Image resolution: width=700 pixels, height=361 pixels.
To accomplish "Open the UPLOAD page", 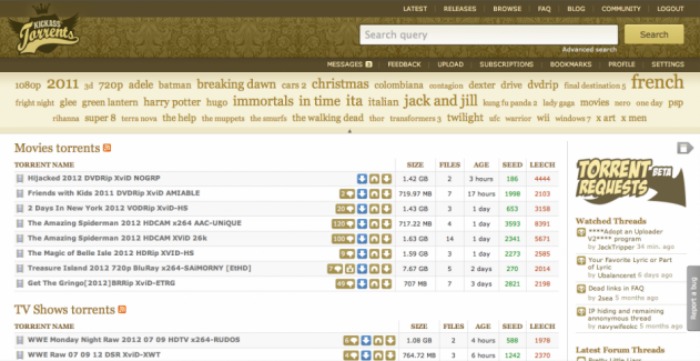I will point(450,64).
